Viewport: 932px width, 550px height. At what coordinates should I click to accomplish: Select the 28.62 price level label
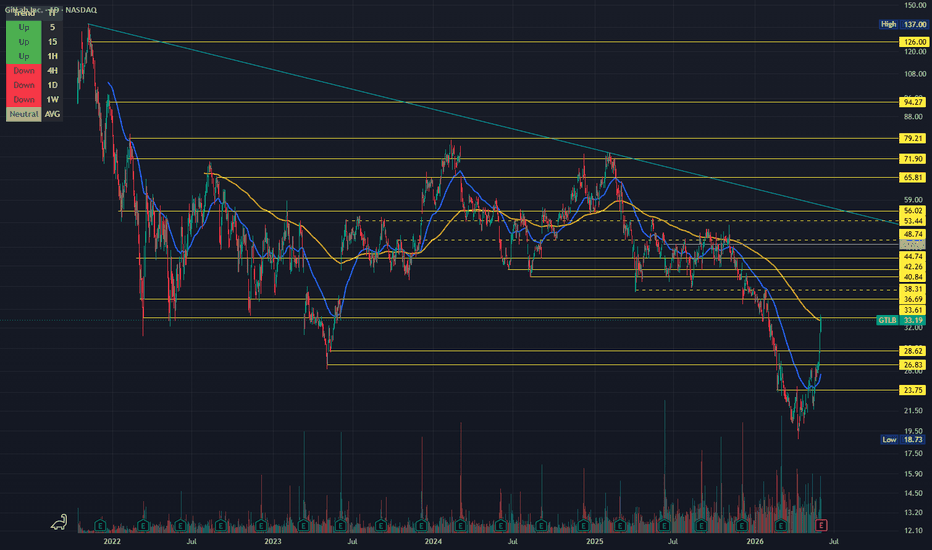coord(913,351)
